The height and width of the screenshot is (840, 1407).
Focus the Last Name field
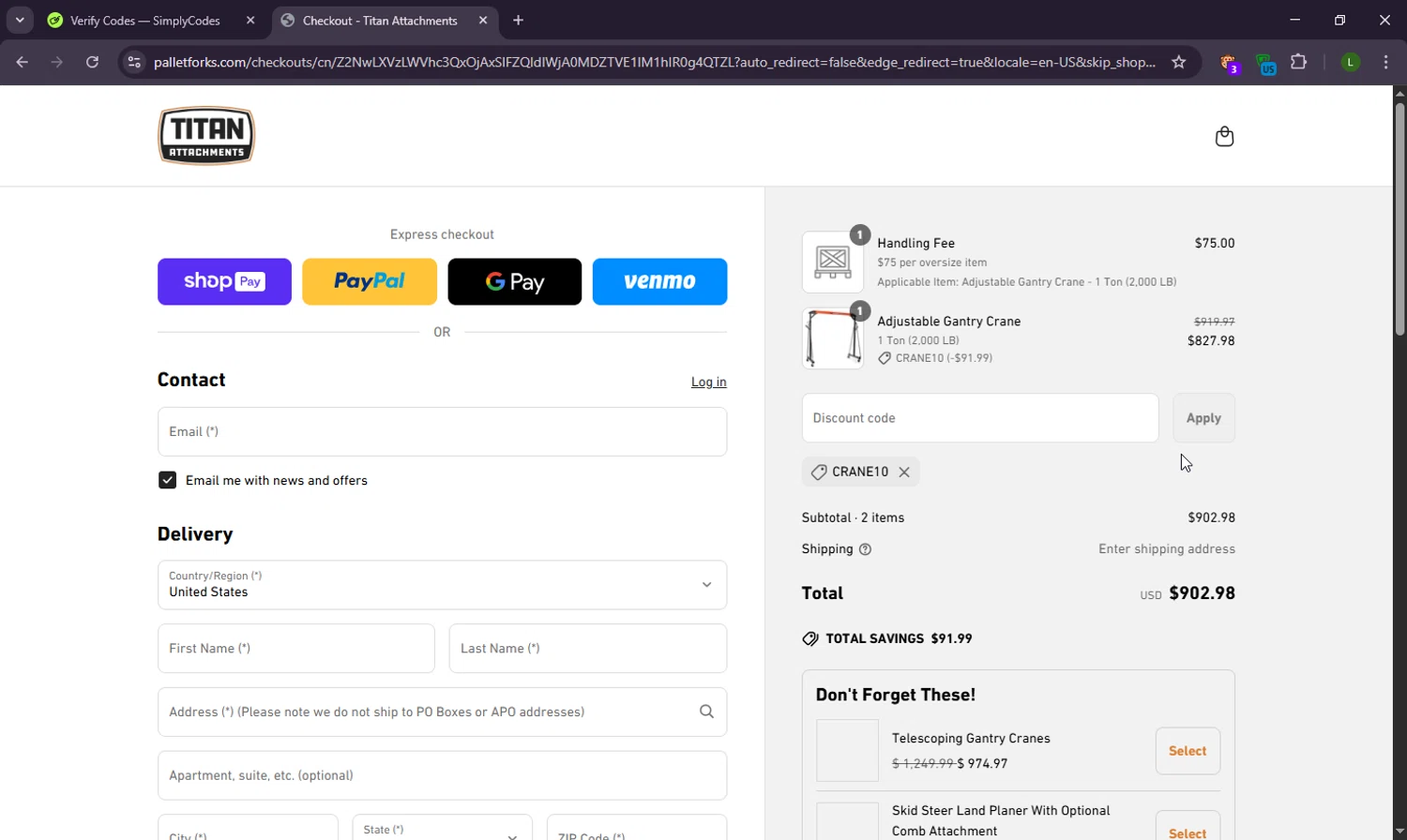point(588,649)
